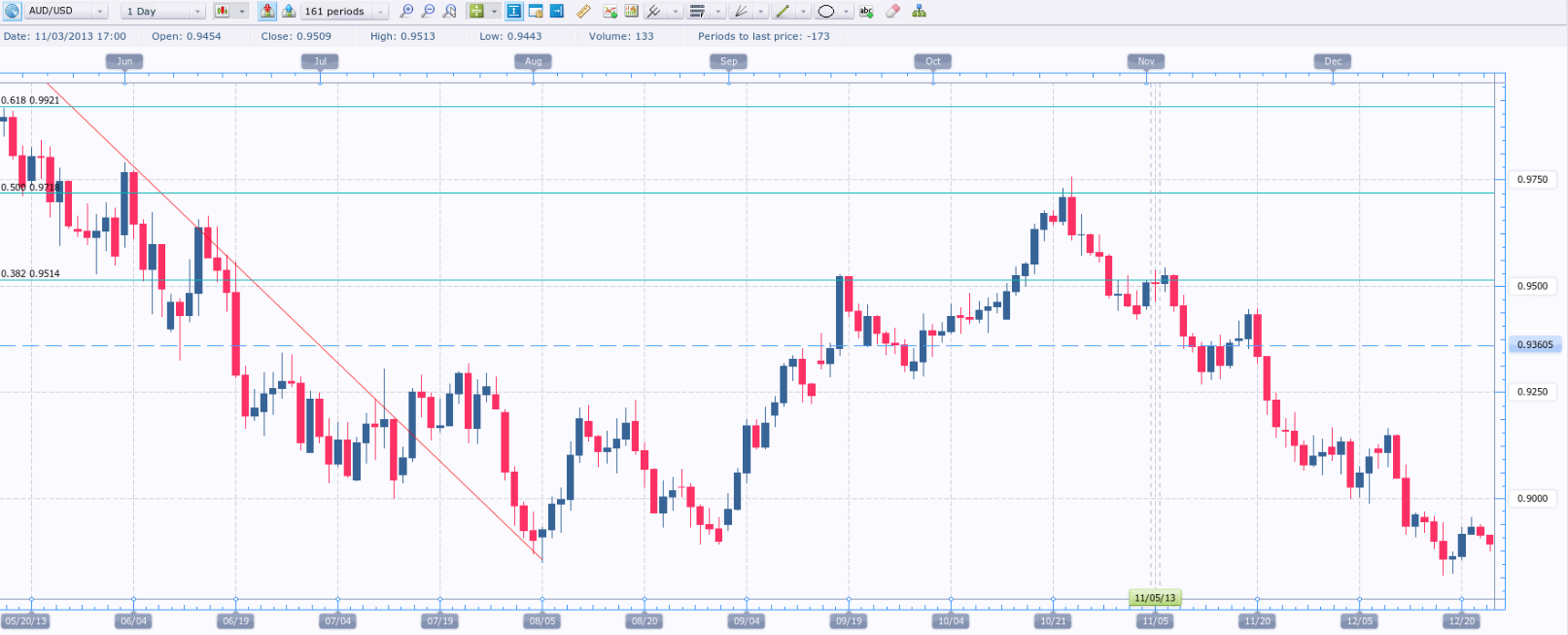Click the candlestick chart type icon
This screenshot has width=1568, height=635.
tap(222, 11)
